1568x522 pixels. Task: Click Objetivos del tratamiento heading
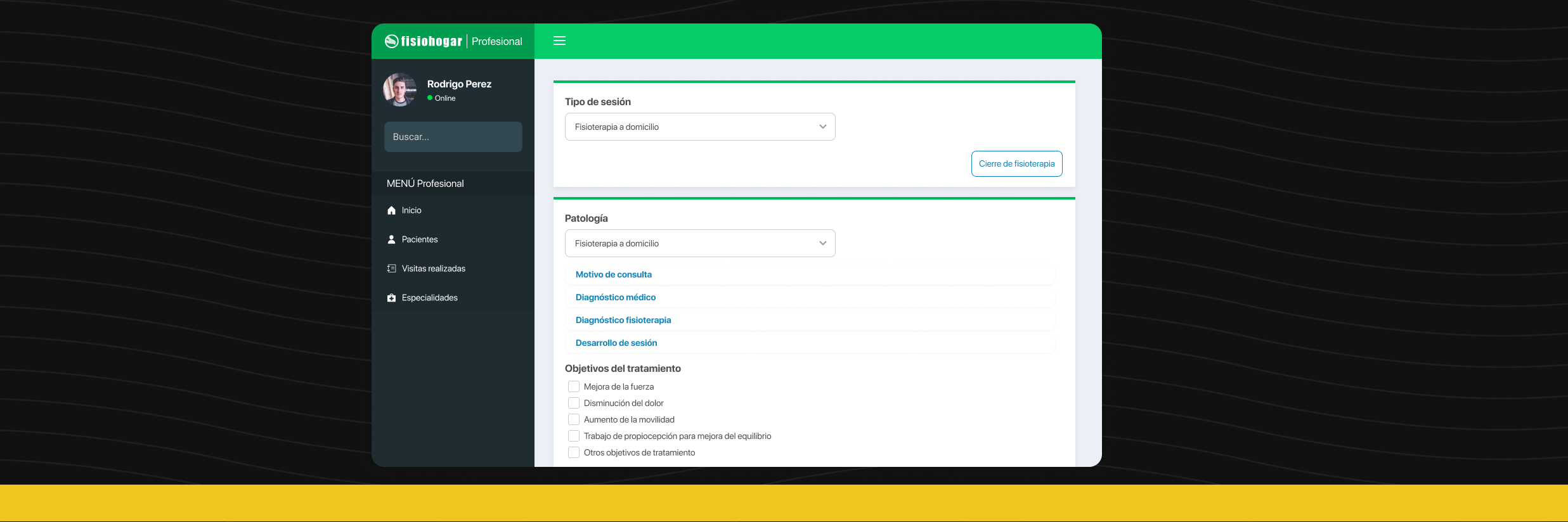(623, 368)
